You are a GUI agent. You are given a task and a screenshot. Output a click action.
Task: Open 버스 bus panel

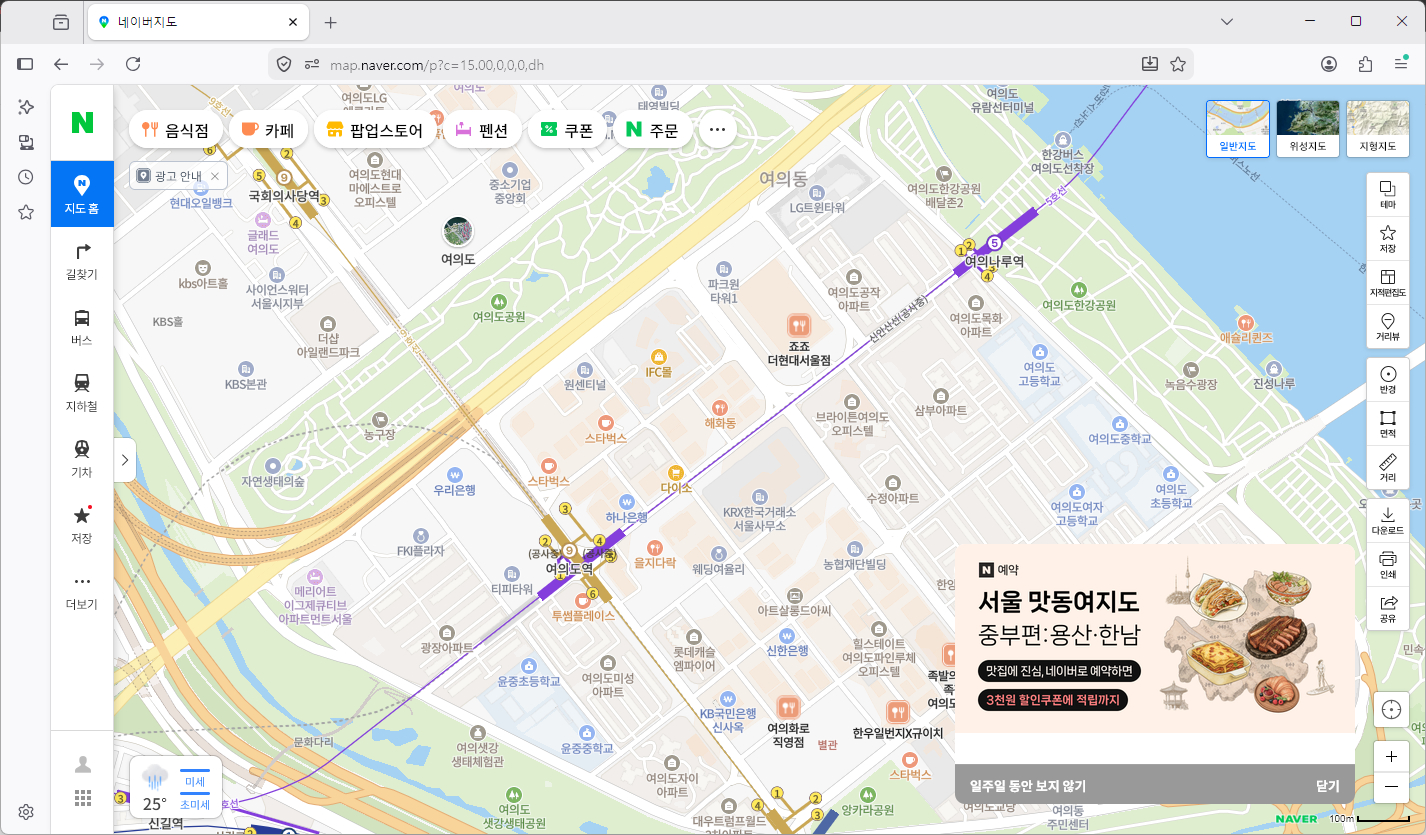82,326
